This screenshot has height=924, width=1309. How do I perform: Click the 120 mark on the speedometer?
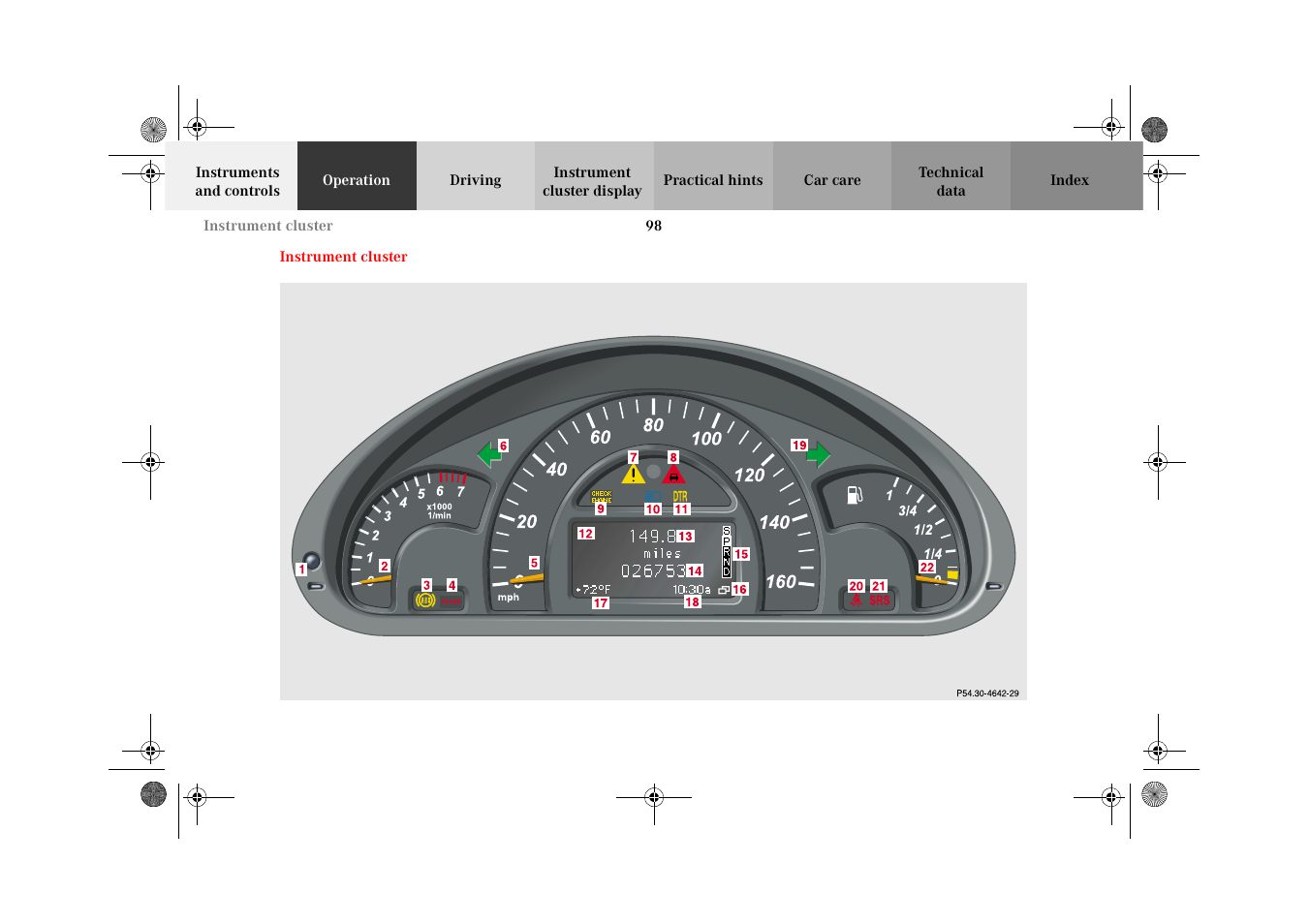click(749, 476)
